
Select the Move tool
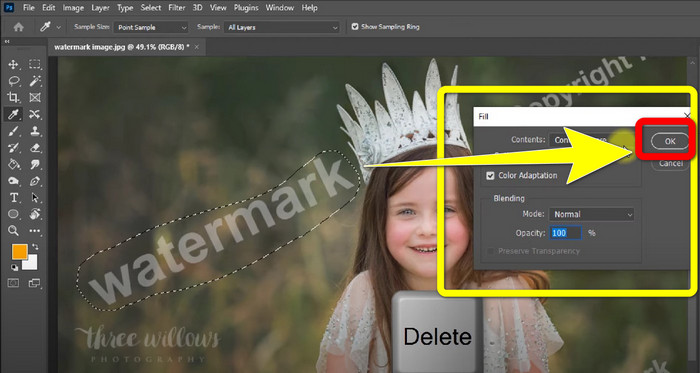tap(13, 65)
